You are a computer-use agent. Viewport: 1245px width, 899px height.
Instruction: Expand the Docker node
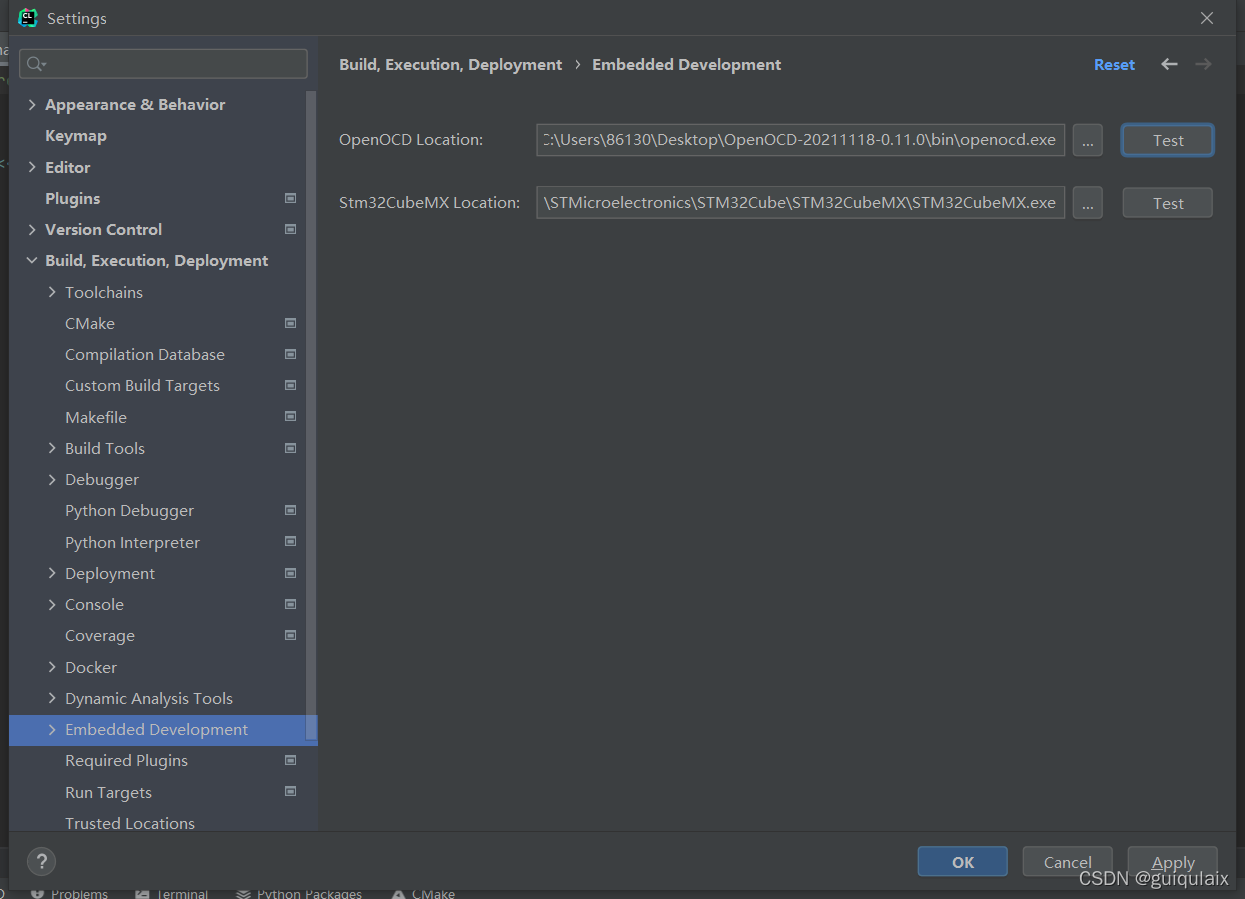52,667
